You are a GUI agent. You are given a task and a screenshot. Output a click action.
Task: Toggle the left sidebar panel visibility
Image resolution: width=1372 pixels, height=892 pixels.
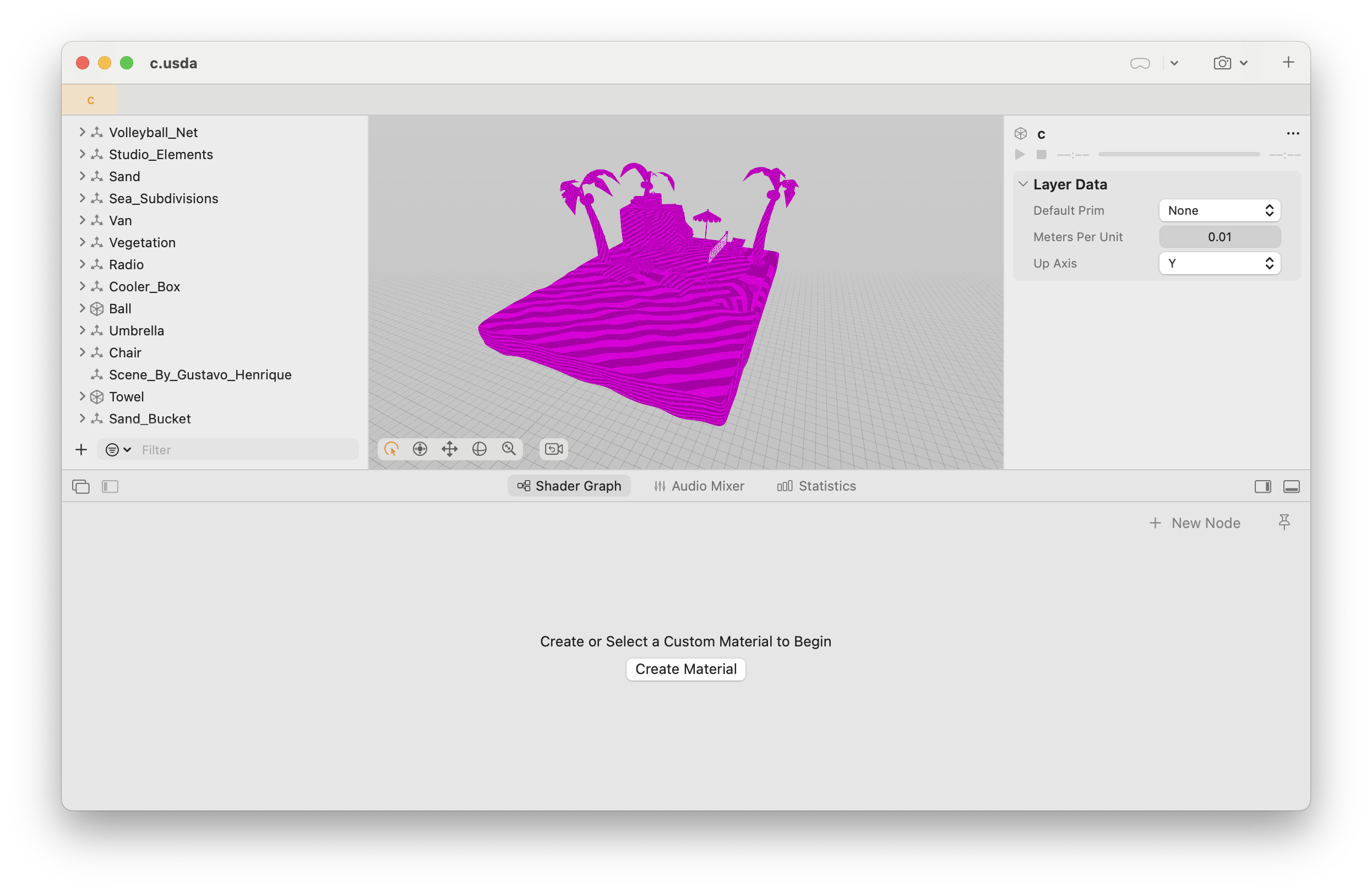pos(110,487)
